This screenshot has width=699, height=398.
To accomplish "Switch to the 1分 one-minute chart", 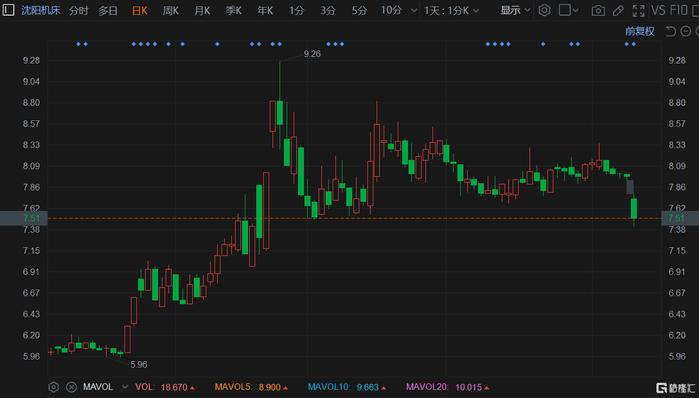I will click(x=296, y=10).
